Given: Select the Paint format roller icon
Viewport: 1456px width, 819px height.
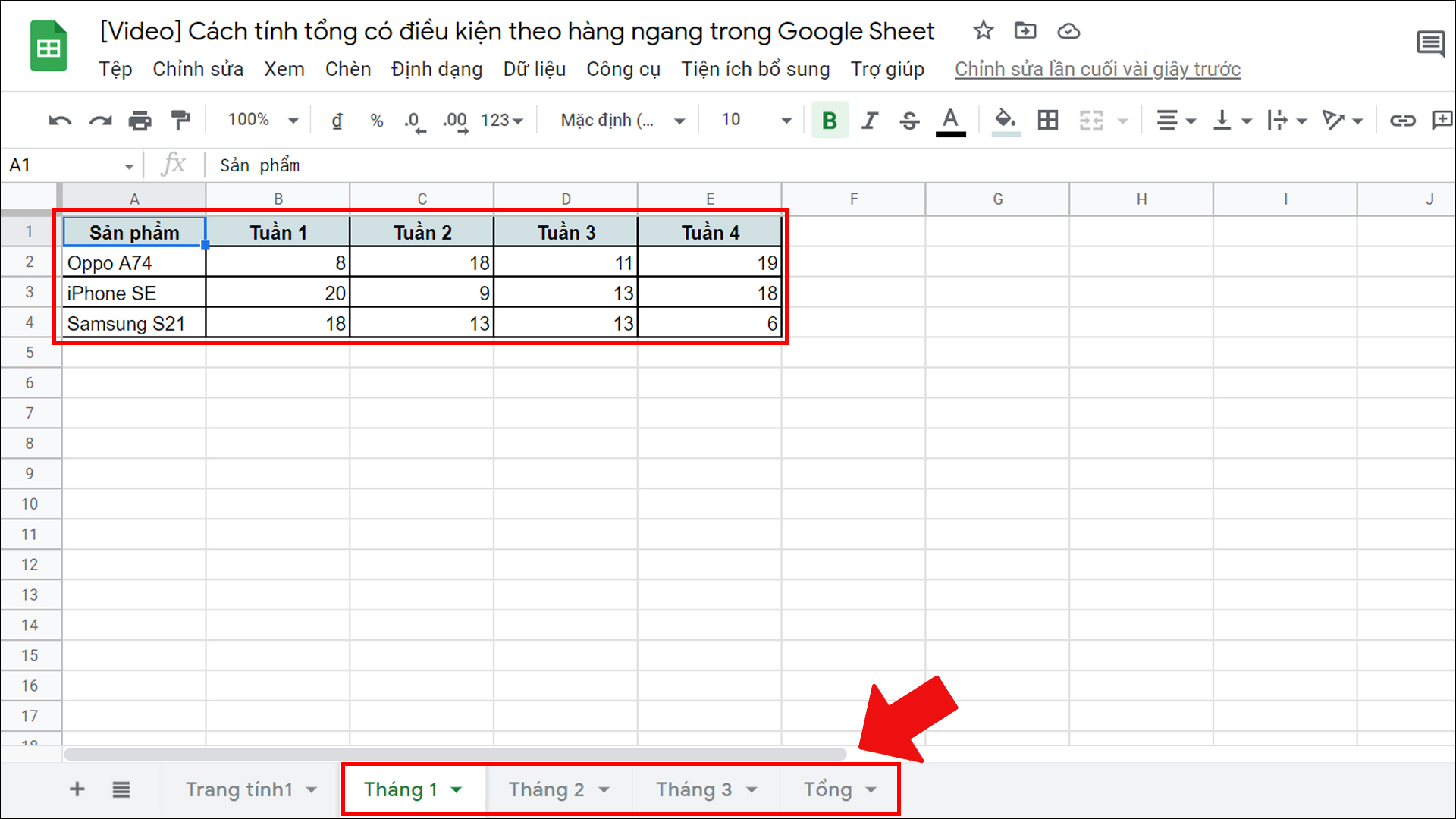Looking at the screenshot, I should [x=180, y=120].
